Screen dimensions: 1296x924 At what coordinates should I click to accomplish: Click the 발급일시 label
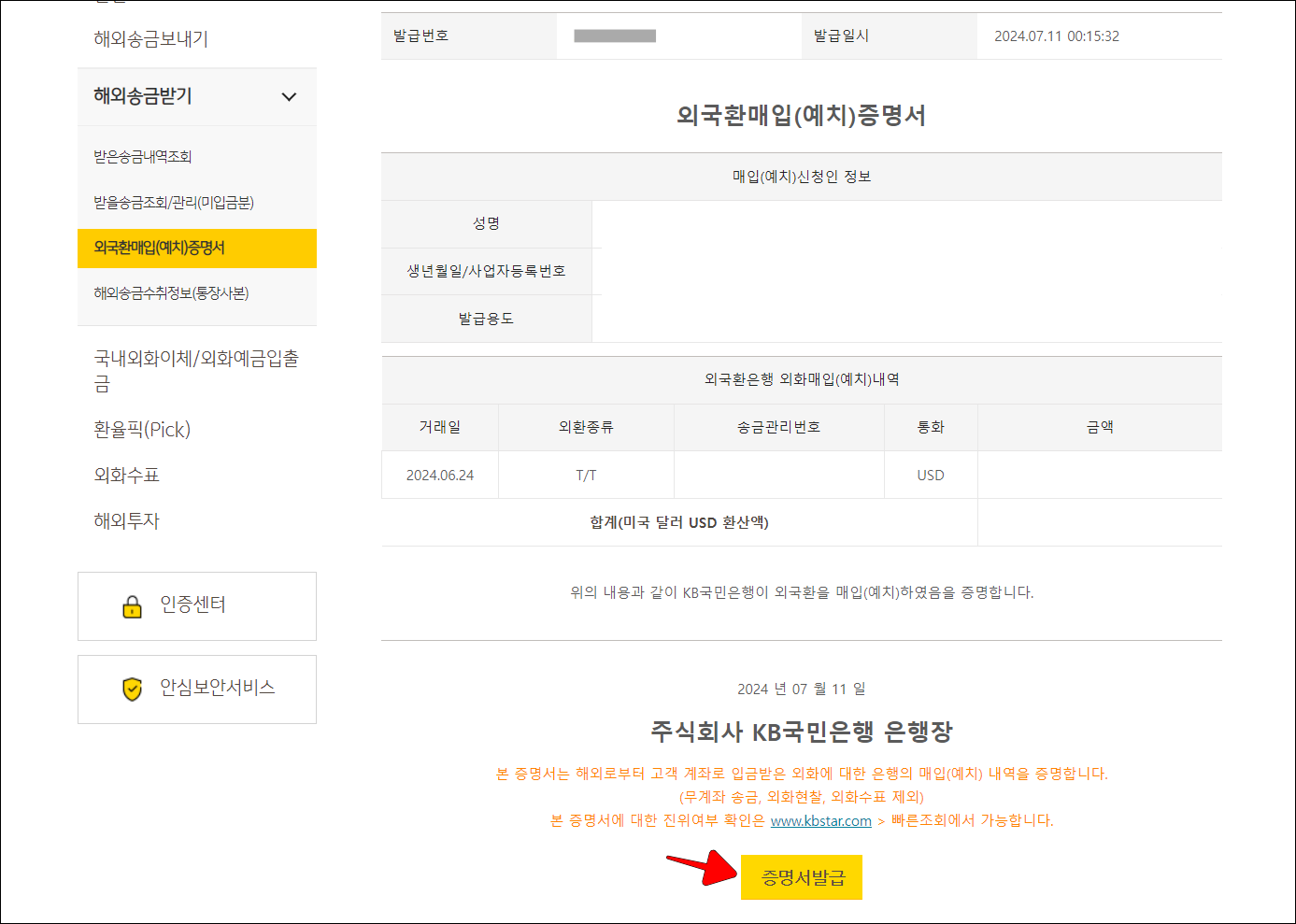click(841, 36)
